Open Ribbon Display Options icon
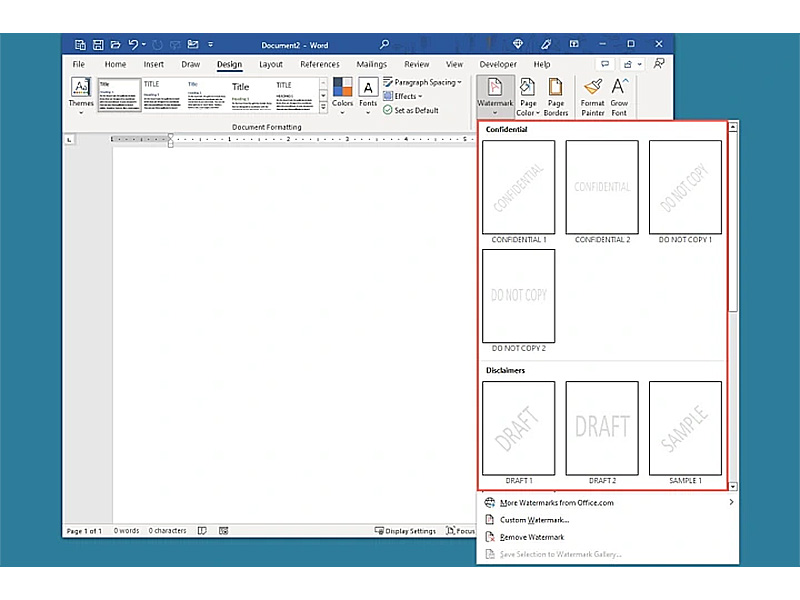The width and height of the screenshot is (800, 600). coord(574,44)
